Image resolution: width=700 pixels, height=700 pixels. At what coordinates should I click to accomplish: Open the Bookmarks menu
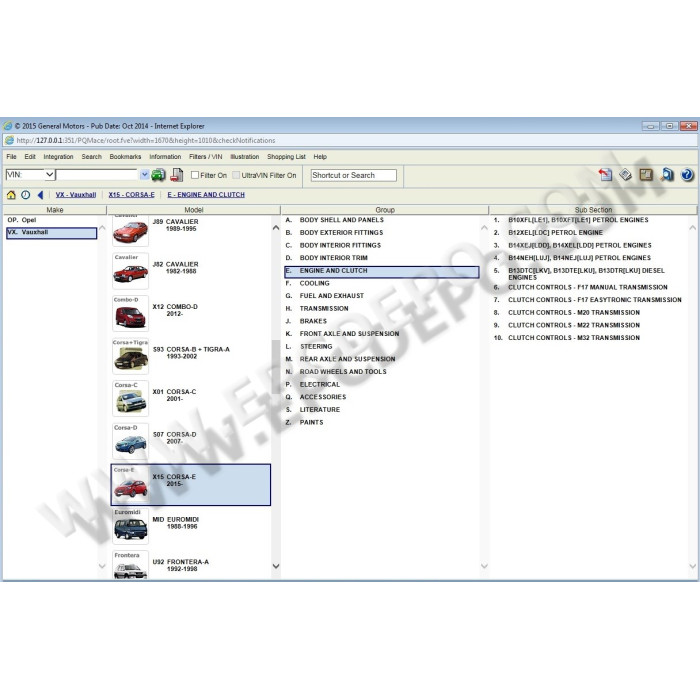pyautogui.click(x=125, y=157)
